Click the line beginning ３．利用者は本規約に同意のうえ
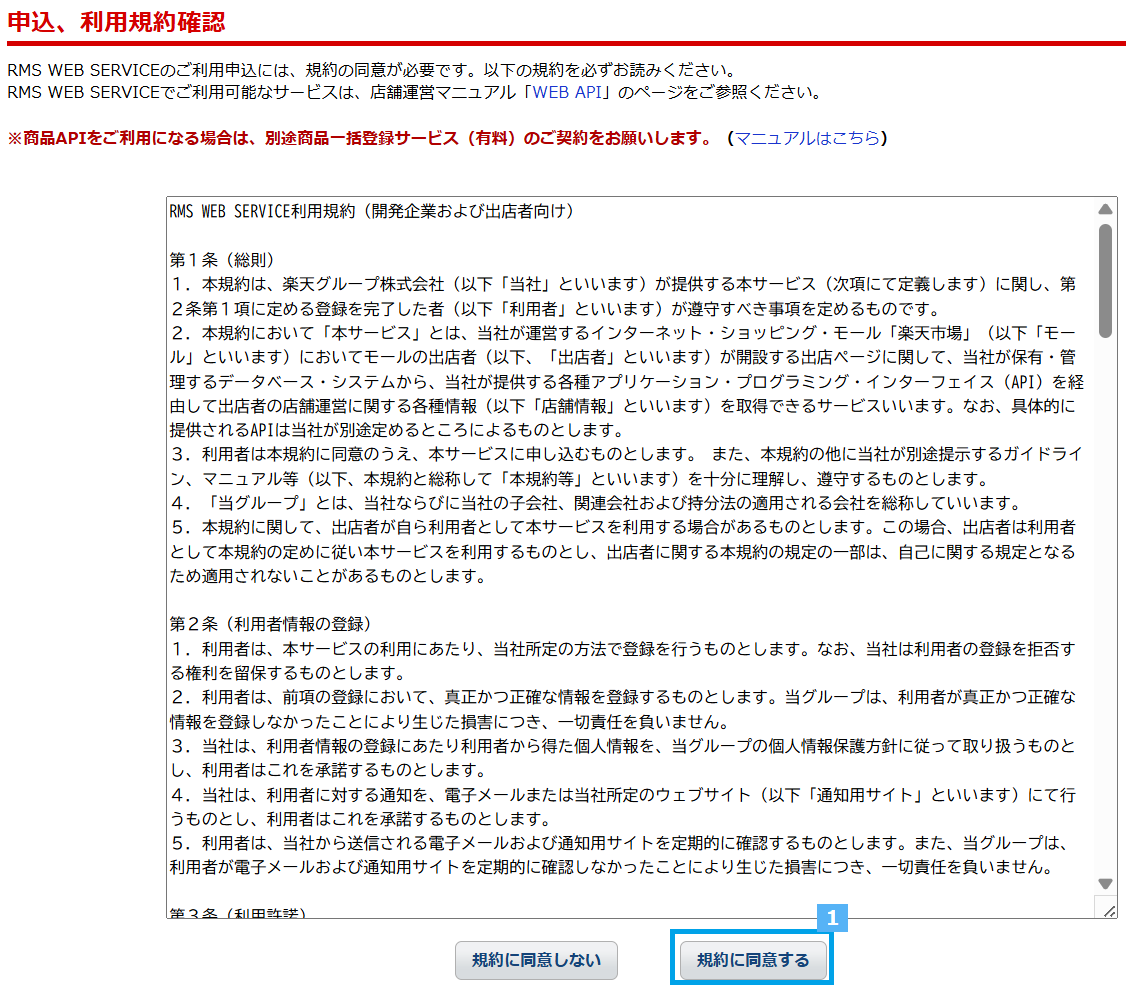This screenshot has width=1126, height=987. 626,454
